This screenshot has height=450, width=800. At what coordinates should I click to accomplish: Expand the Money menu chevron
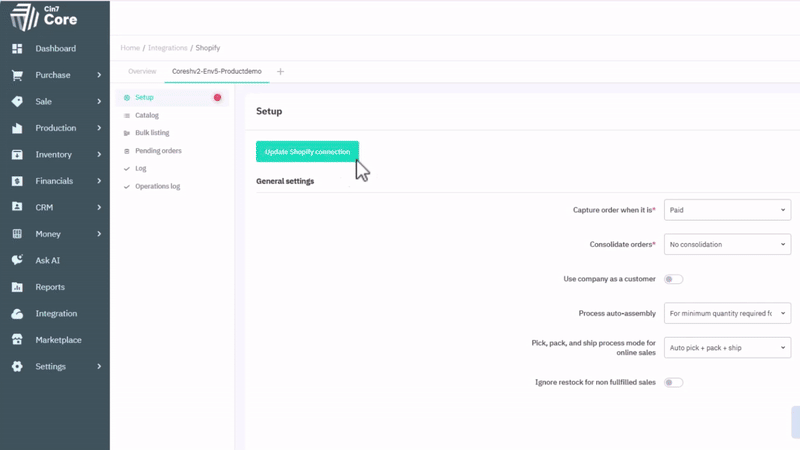(x=99, y=234)
